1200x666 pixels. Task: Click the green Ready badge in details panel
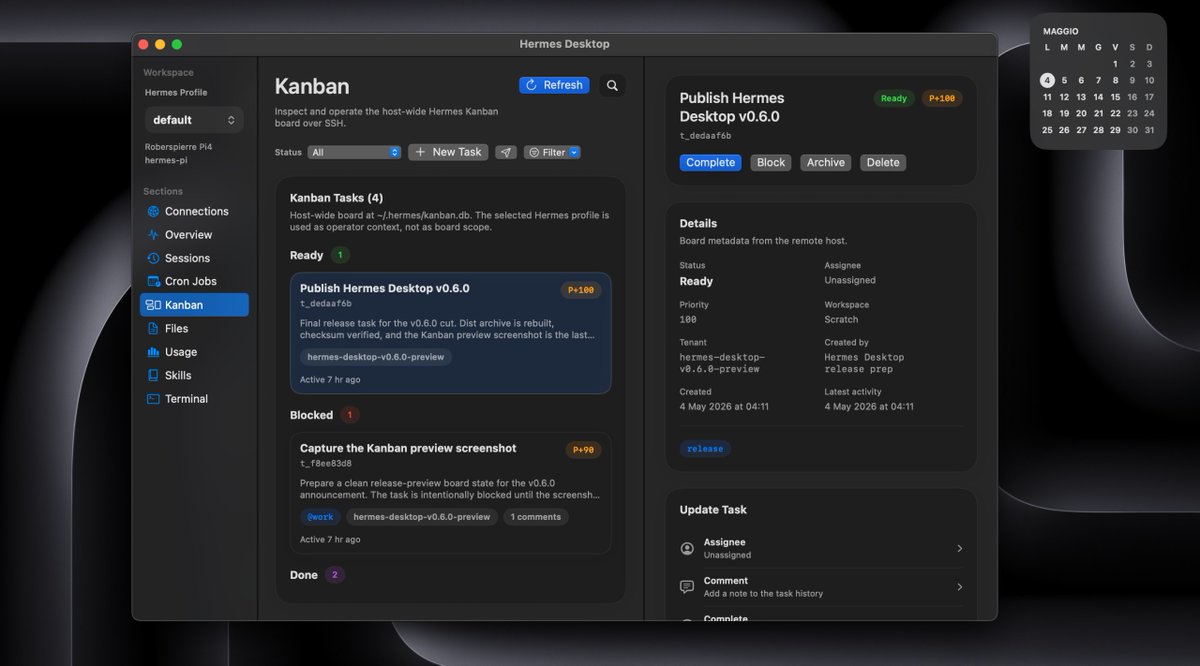tap(894, 98)
